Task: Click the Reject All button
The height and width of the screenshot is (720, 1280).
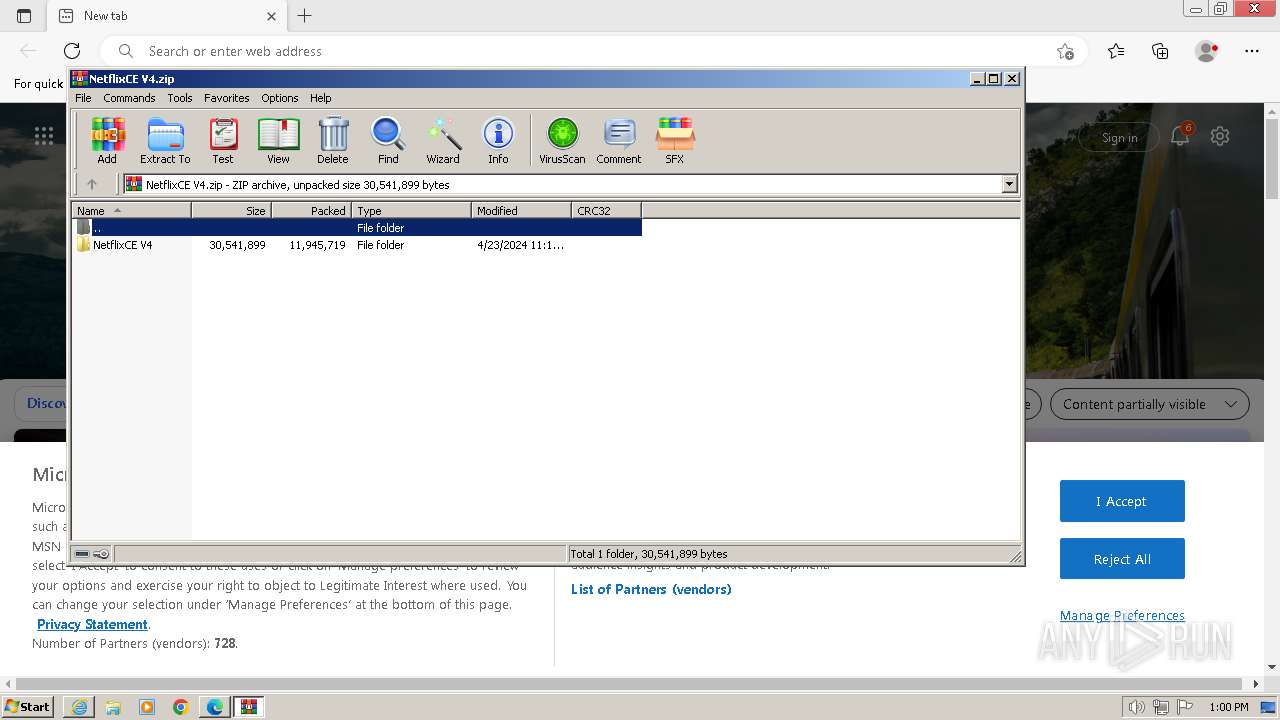Action: coord(1122,559)
